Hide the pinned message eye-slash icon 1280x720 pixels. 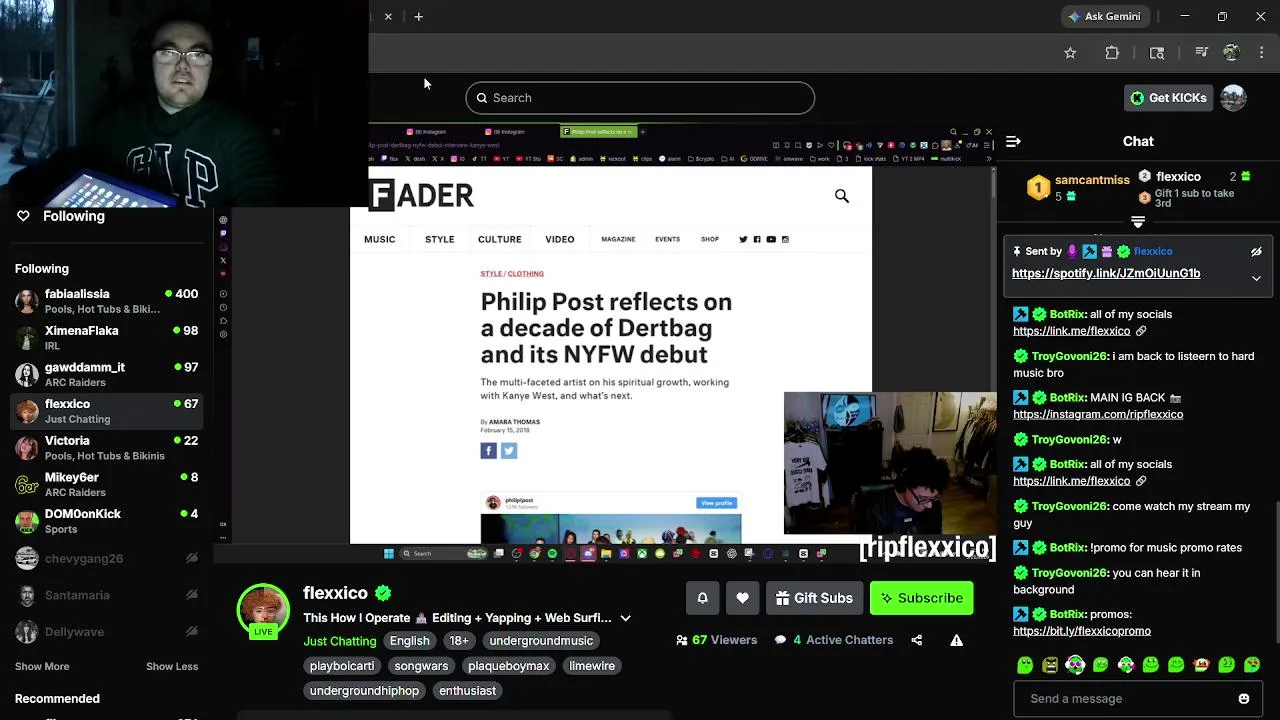click(x=1256, y=252)
